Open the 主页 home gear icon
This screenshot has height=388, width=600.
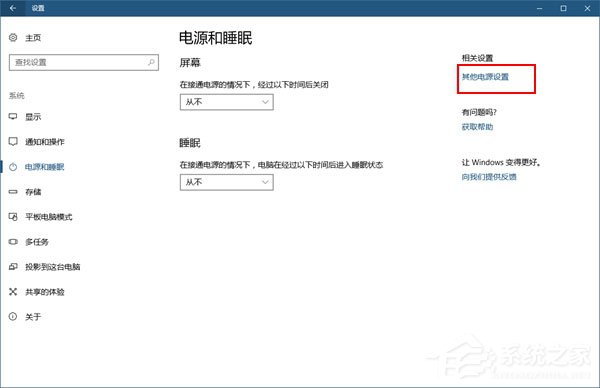13,37
